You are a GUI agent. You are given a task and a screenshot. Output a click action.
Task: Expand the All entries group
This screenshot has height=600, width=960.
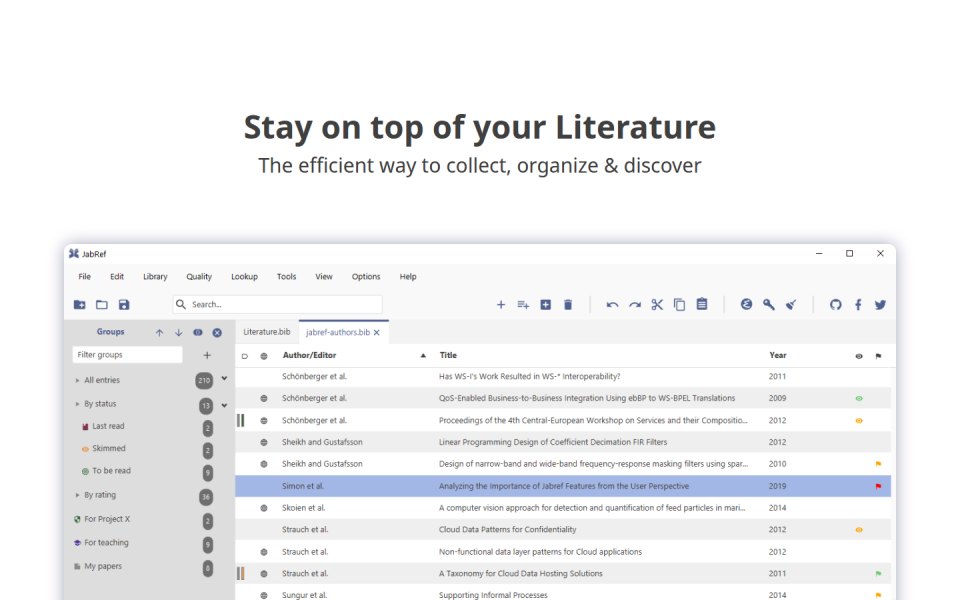tap(77, 380)
